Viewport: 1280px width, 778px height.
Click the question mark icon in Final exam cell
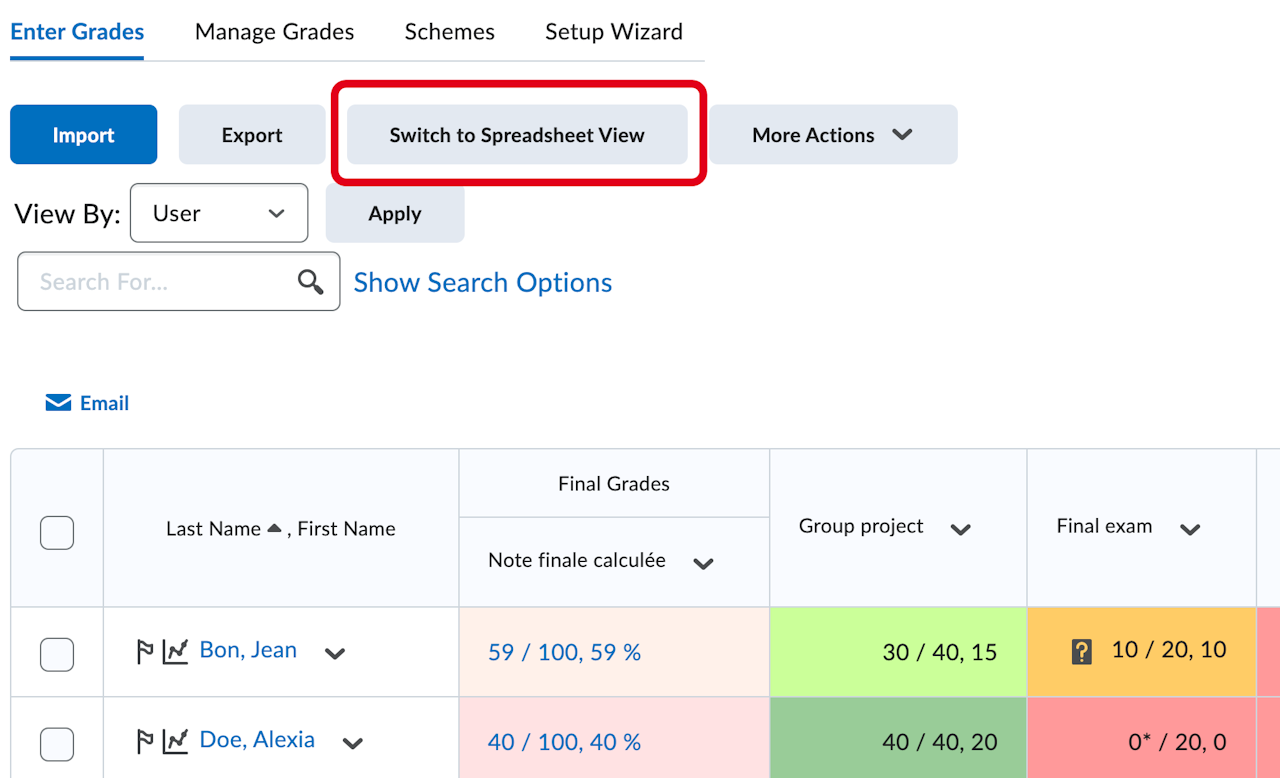1081,652
